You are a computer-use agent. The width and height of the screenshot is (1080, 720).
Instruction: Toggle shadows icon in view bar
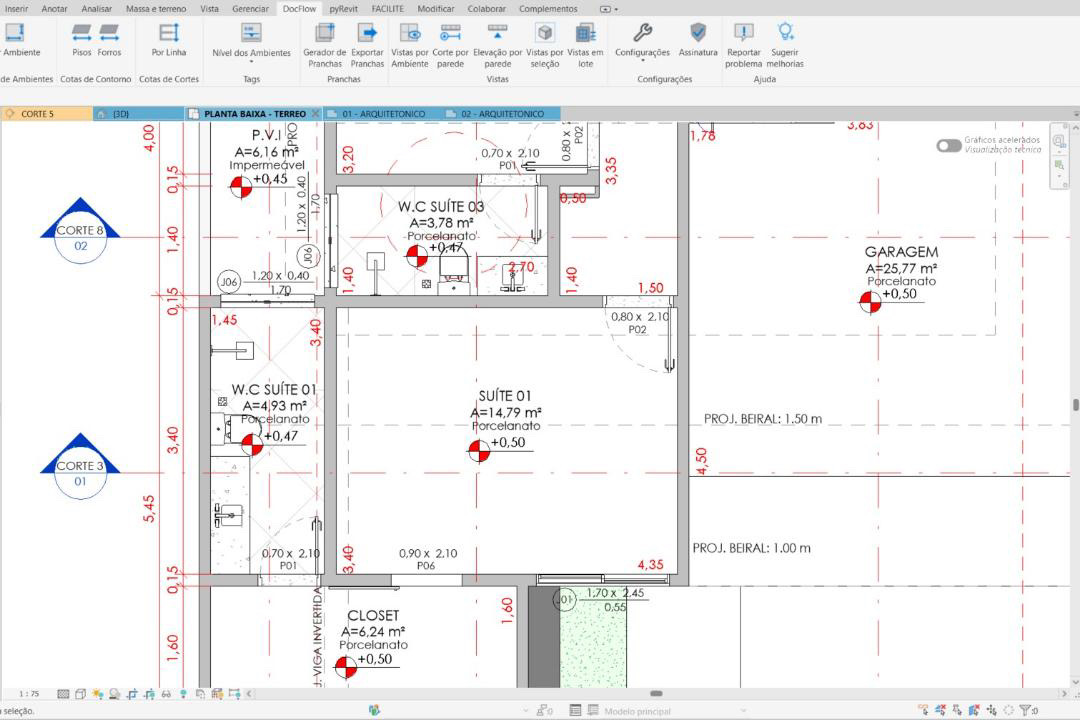115,694
